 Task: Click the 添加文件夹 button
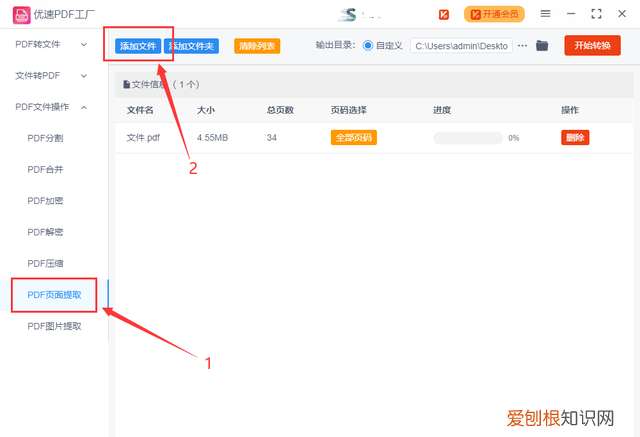191,46
